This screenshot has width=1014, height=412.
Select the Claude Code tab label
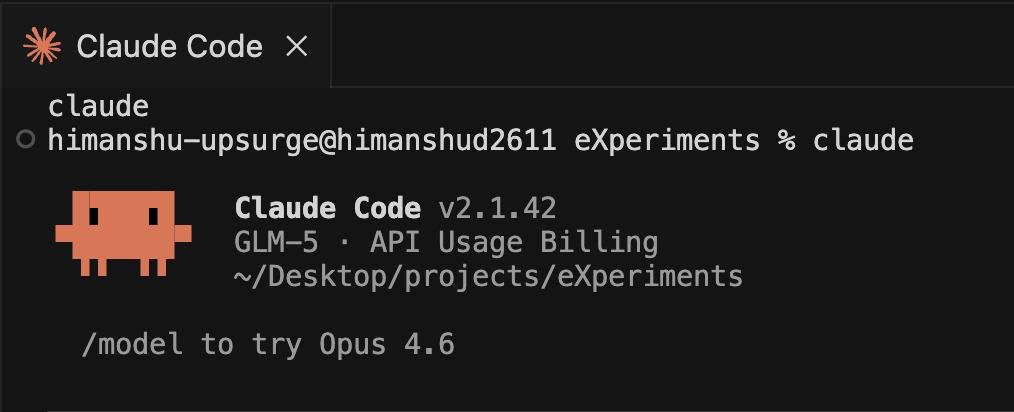point(169,46)
